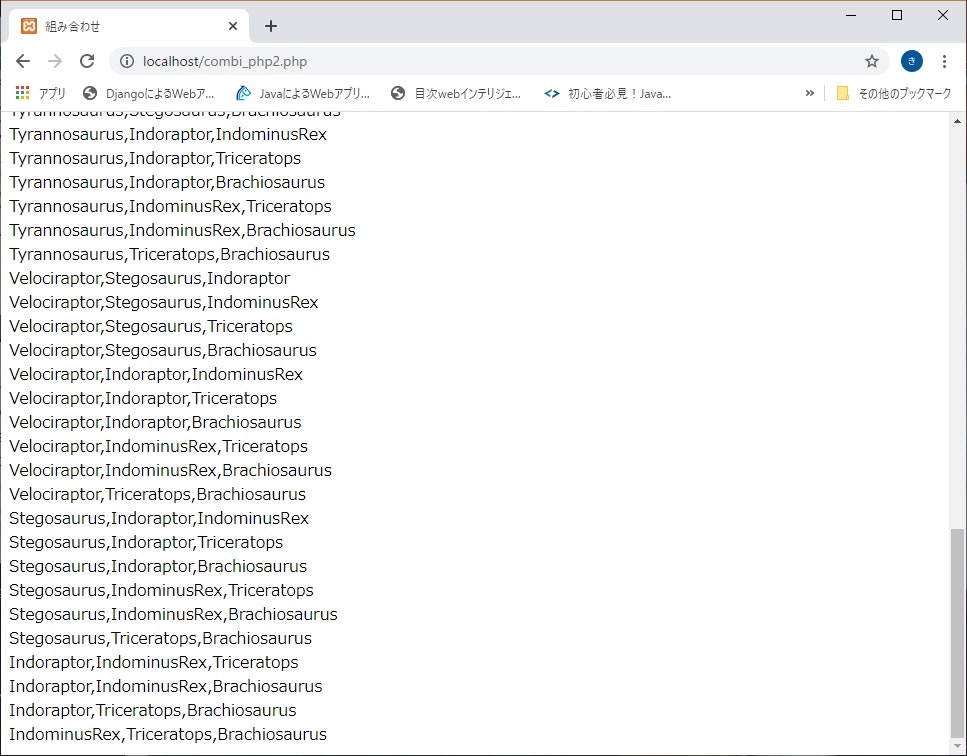
Task: View site information via the circled-i icon
Action: [x=126, y=61]
